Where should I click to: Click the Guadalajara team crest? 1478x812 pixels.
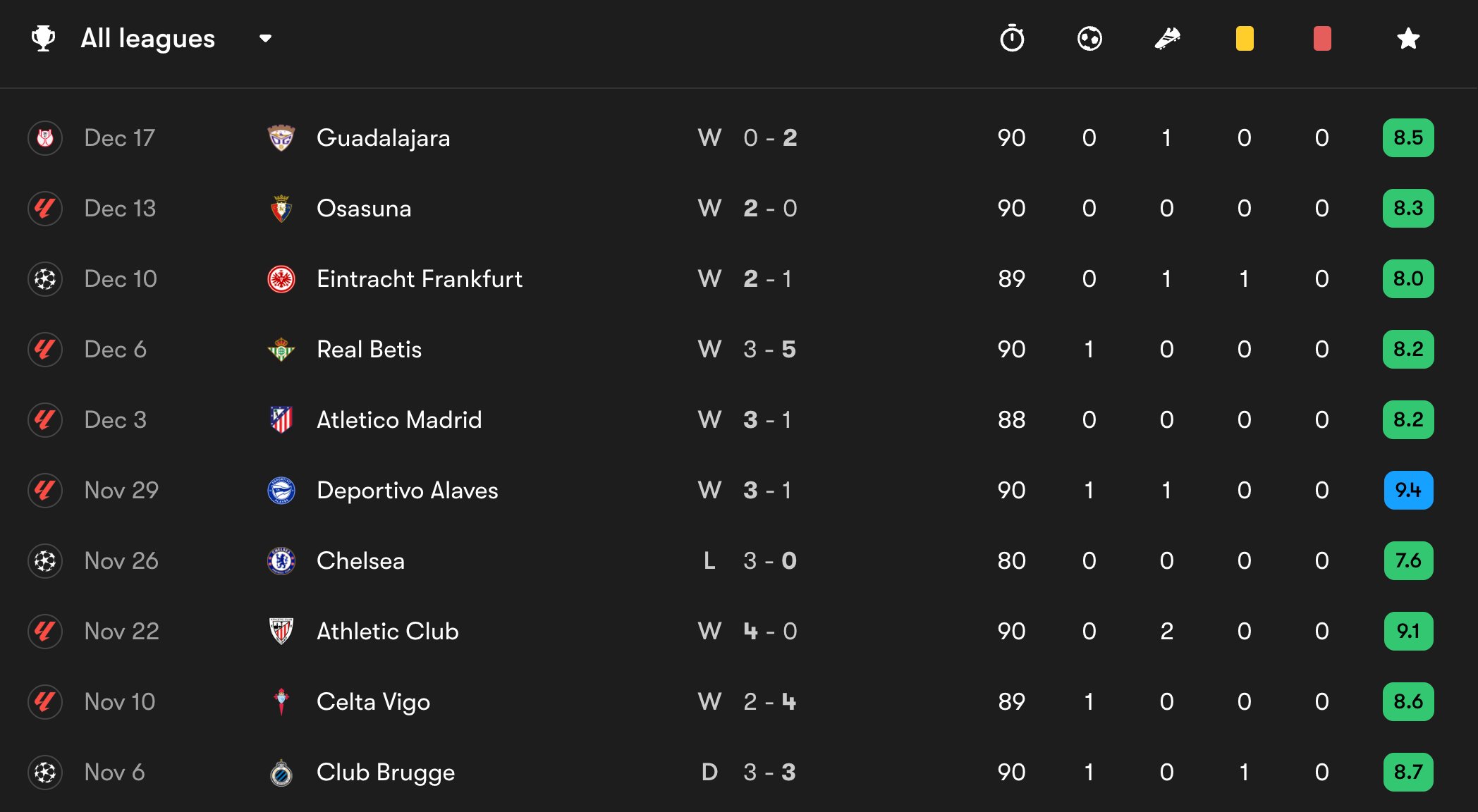(281, 138)
